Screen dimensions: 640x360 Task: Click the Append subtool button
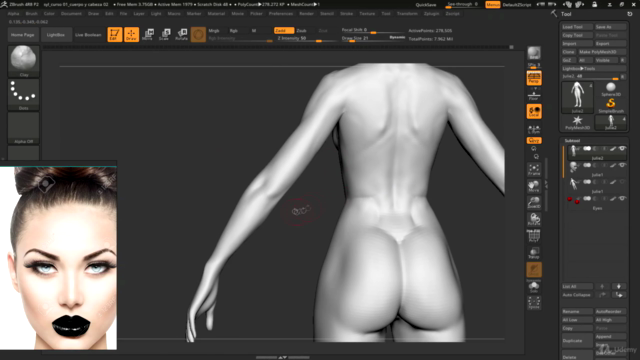(x=610, y=336)
